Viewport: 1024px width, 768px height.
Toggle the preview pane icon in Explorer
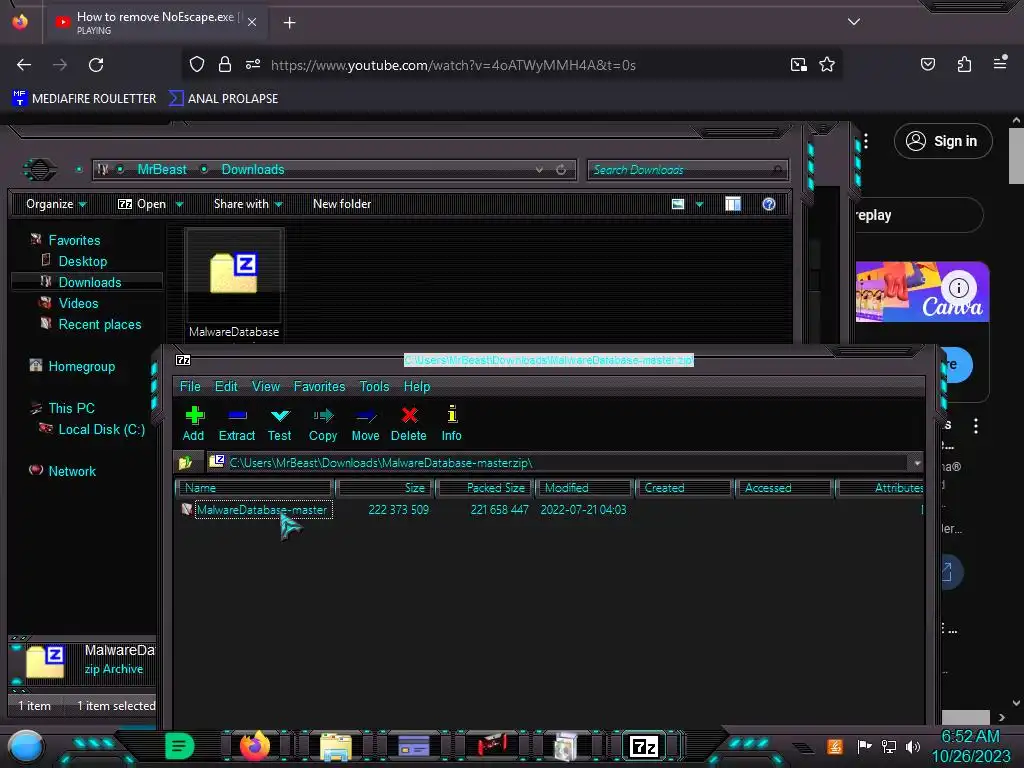tap(733, 204)
